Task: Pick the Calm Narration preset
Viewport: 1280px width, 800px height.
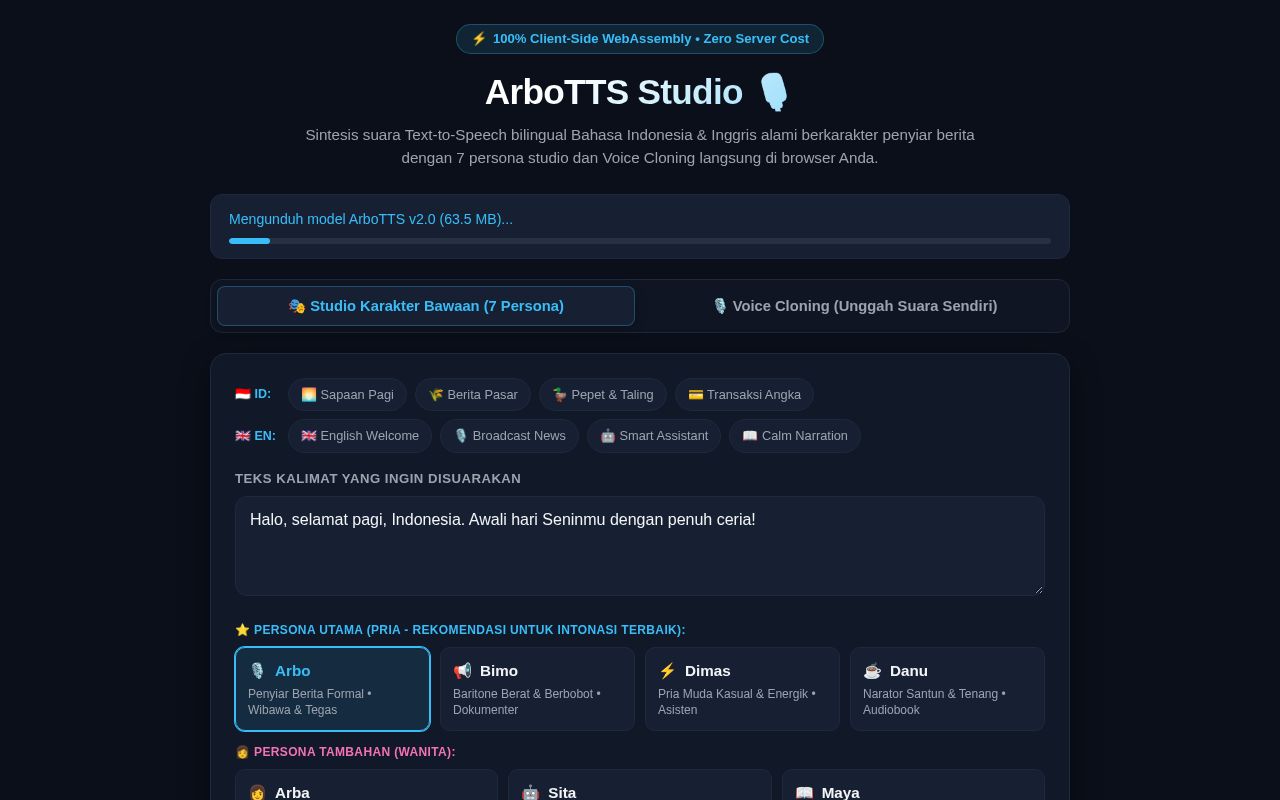Action: point(795,436)
